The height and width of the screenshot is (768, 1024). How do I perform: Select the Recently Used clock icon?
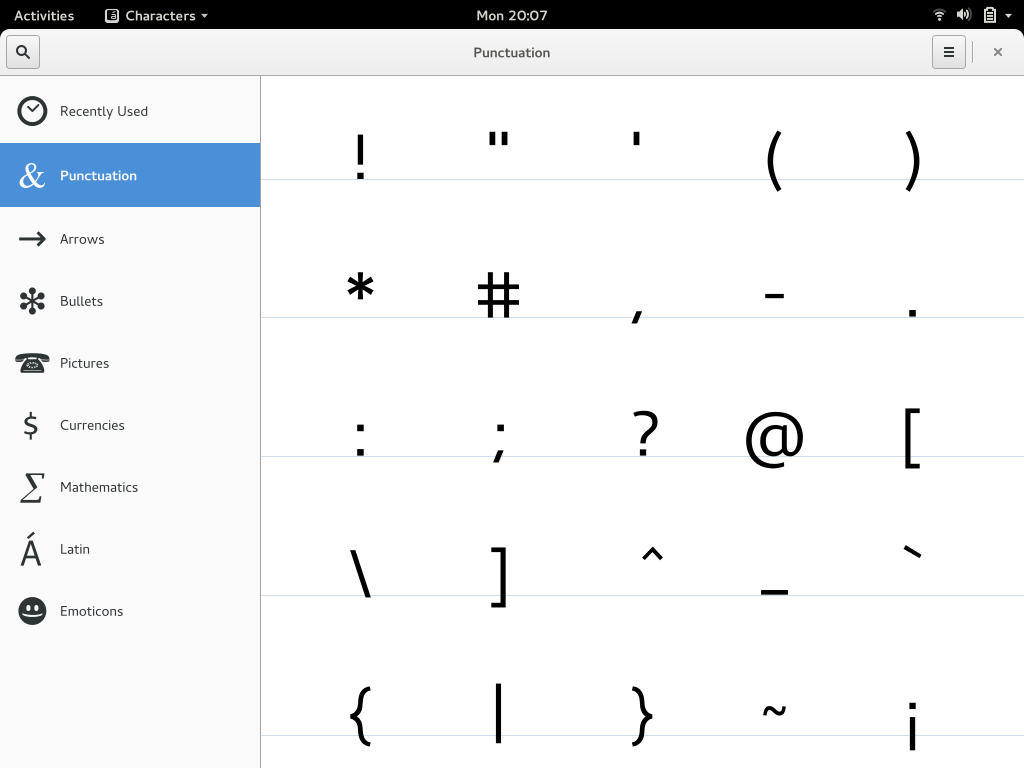click(32, 111)
